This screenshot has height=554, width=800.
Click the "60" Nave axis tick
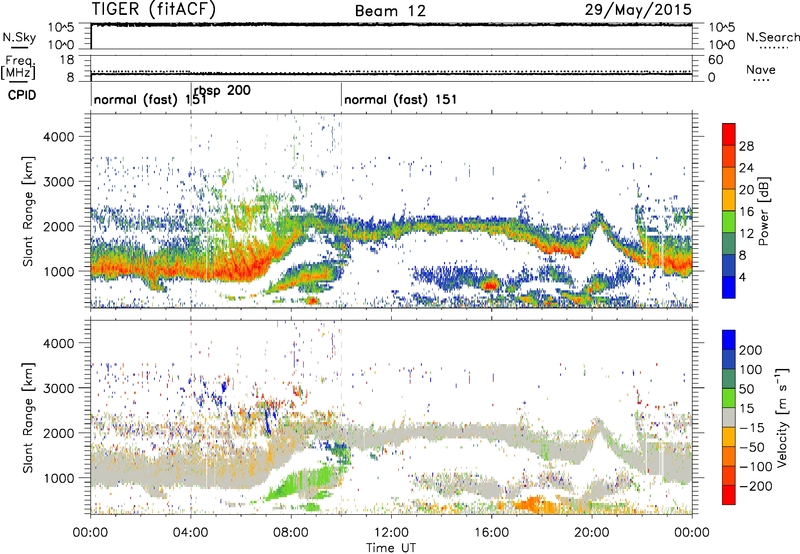(x=715, y=60)
